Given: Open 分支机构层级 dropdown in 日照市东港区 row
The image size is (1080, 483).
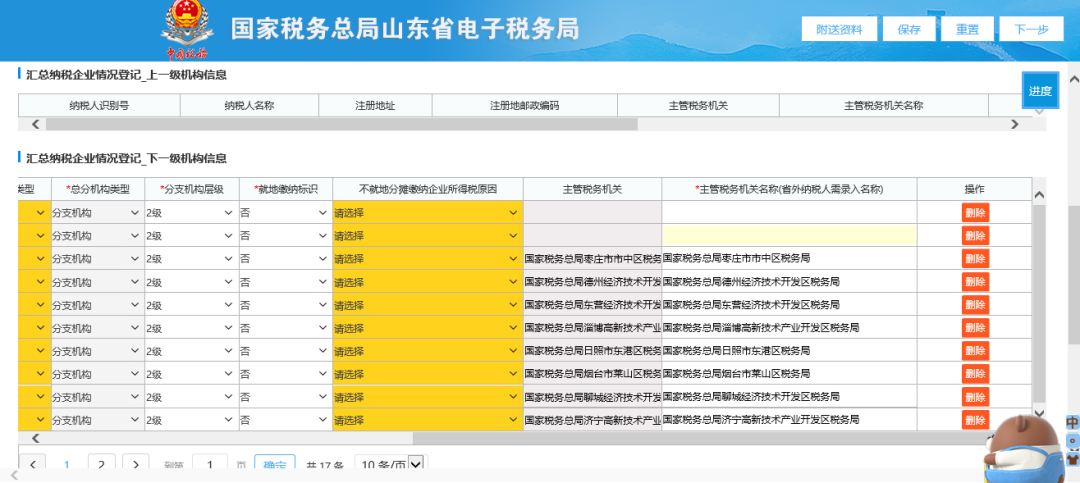Looking at the screenshot, I should pos(191,351).
